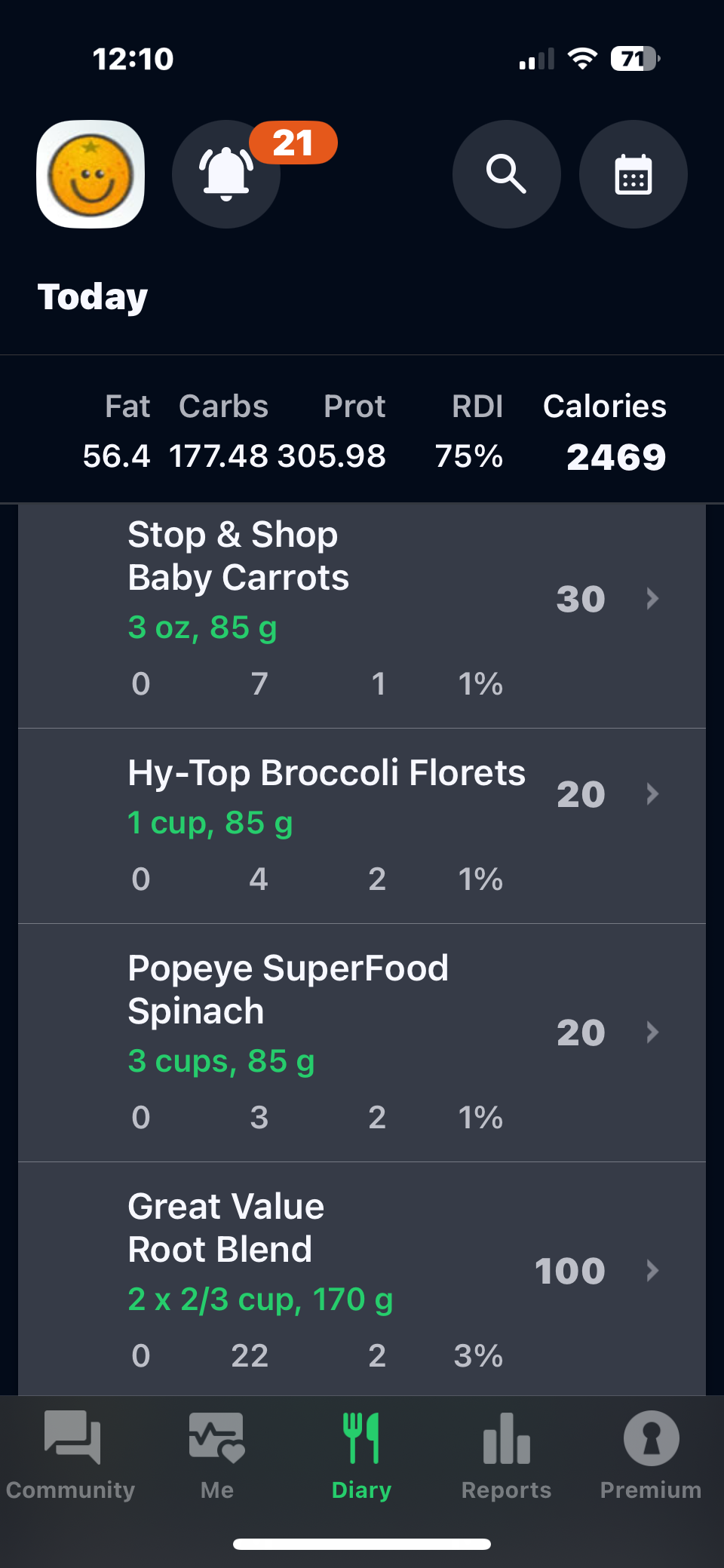Image resolution: width=724 pixels, height=1568 pixels.
Task: Tap the orange smiley profile avatar
Action: click(x=90, y=175)
